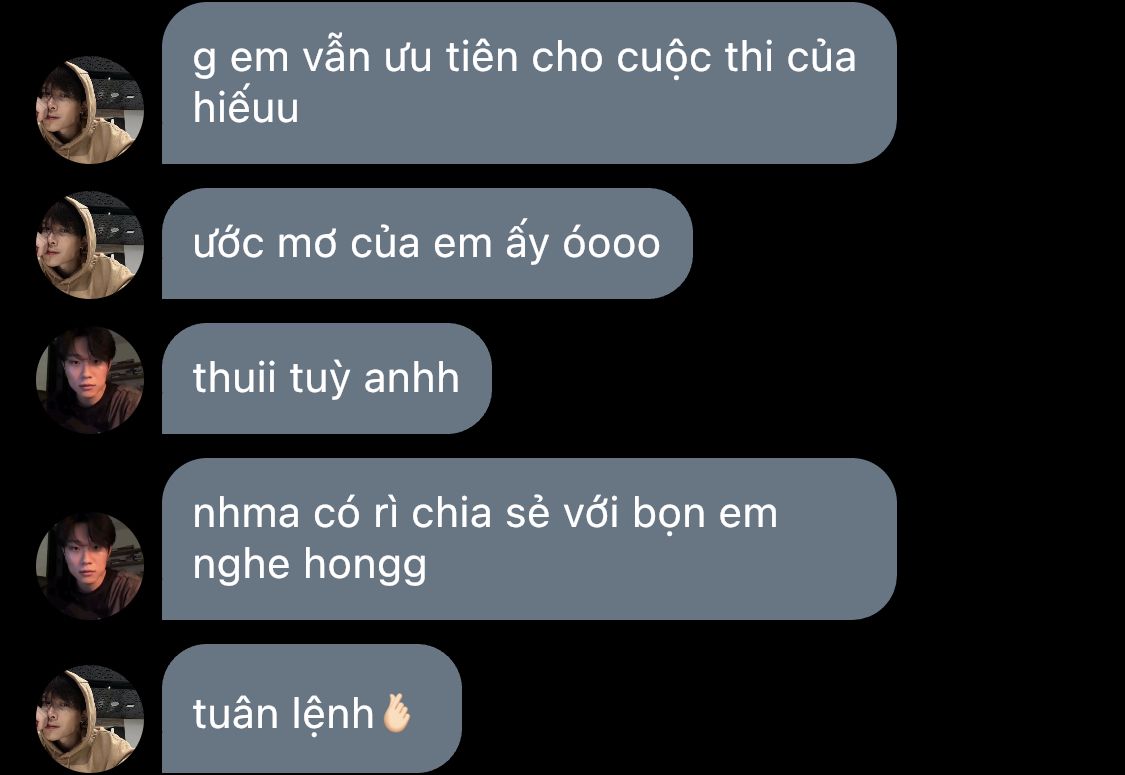Screen dimensions: 1125x775
Task: Click the word 'thuii' in the third bubble
Action: pyautogui.click(x=234, y=377)
